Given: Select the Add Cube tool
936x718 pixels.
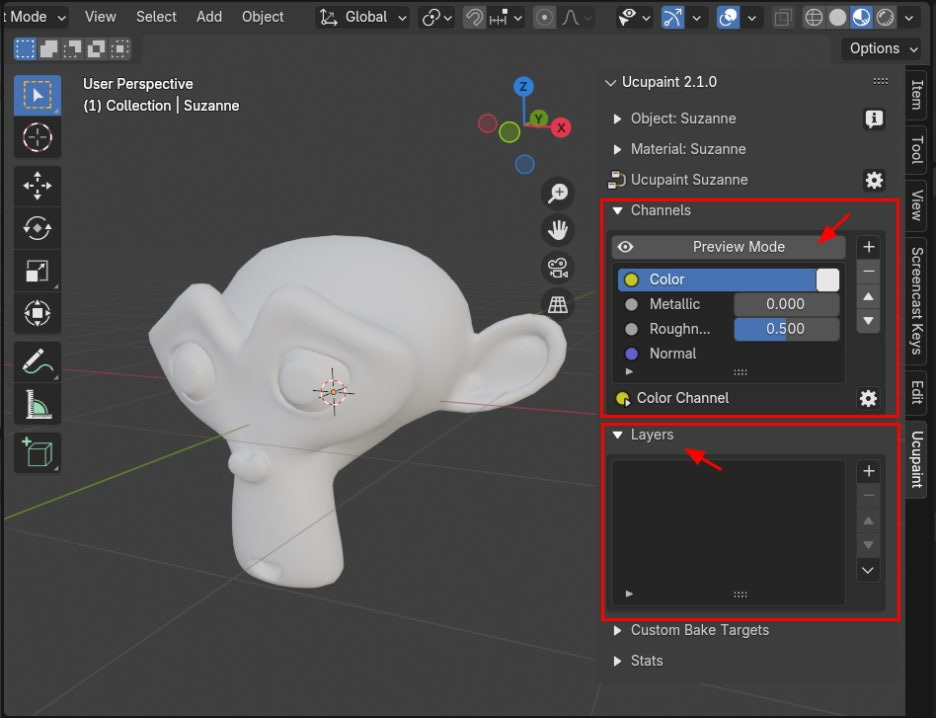Looking at the screenshot, I should click(37, 452).
